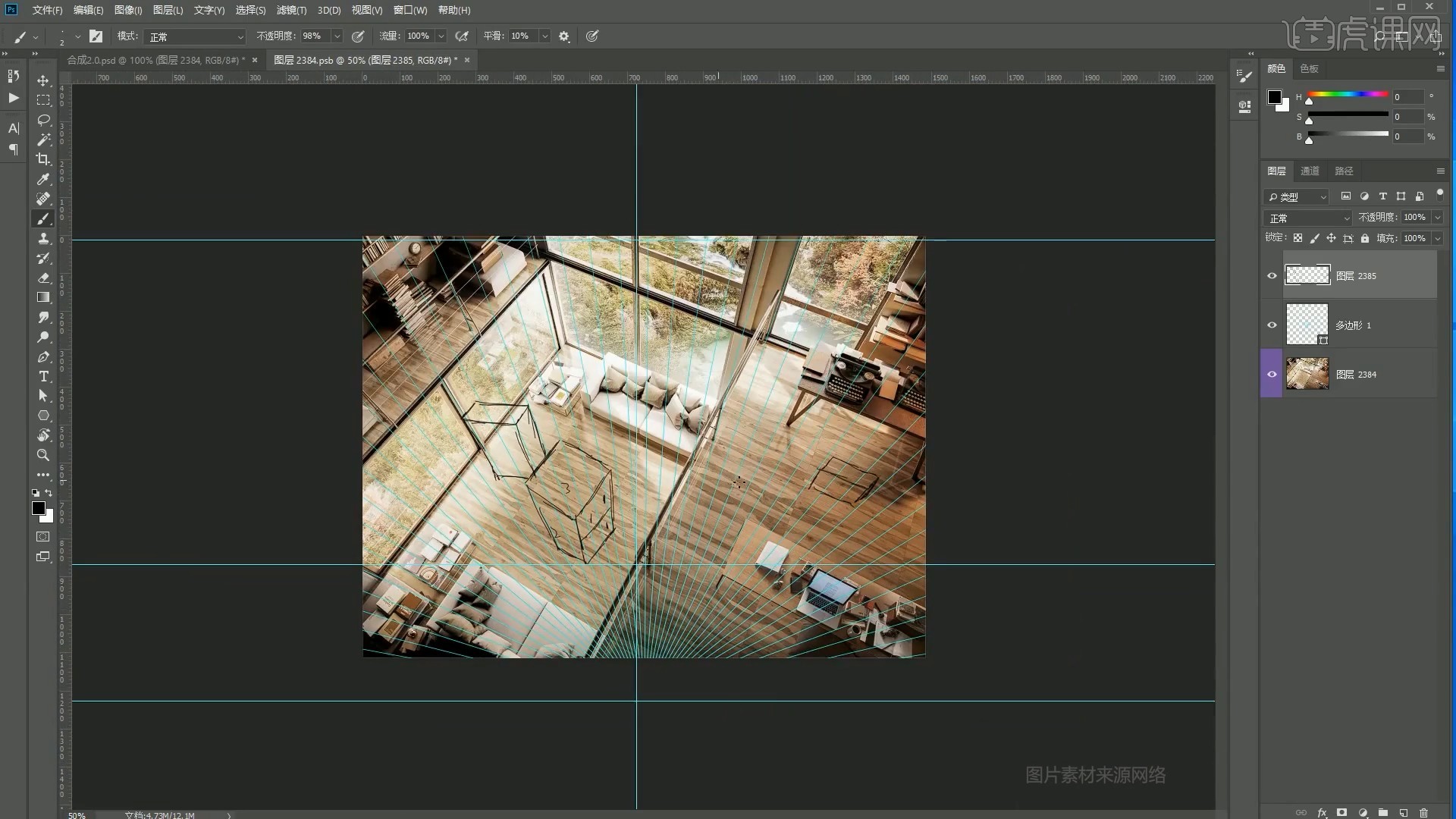Create a new layer
The width and height of the screenshot is (1456, 819).
[x=1404, y=812]
